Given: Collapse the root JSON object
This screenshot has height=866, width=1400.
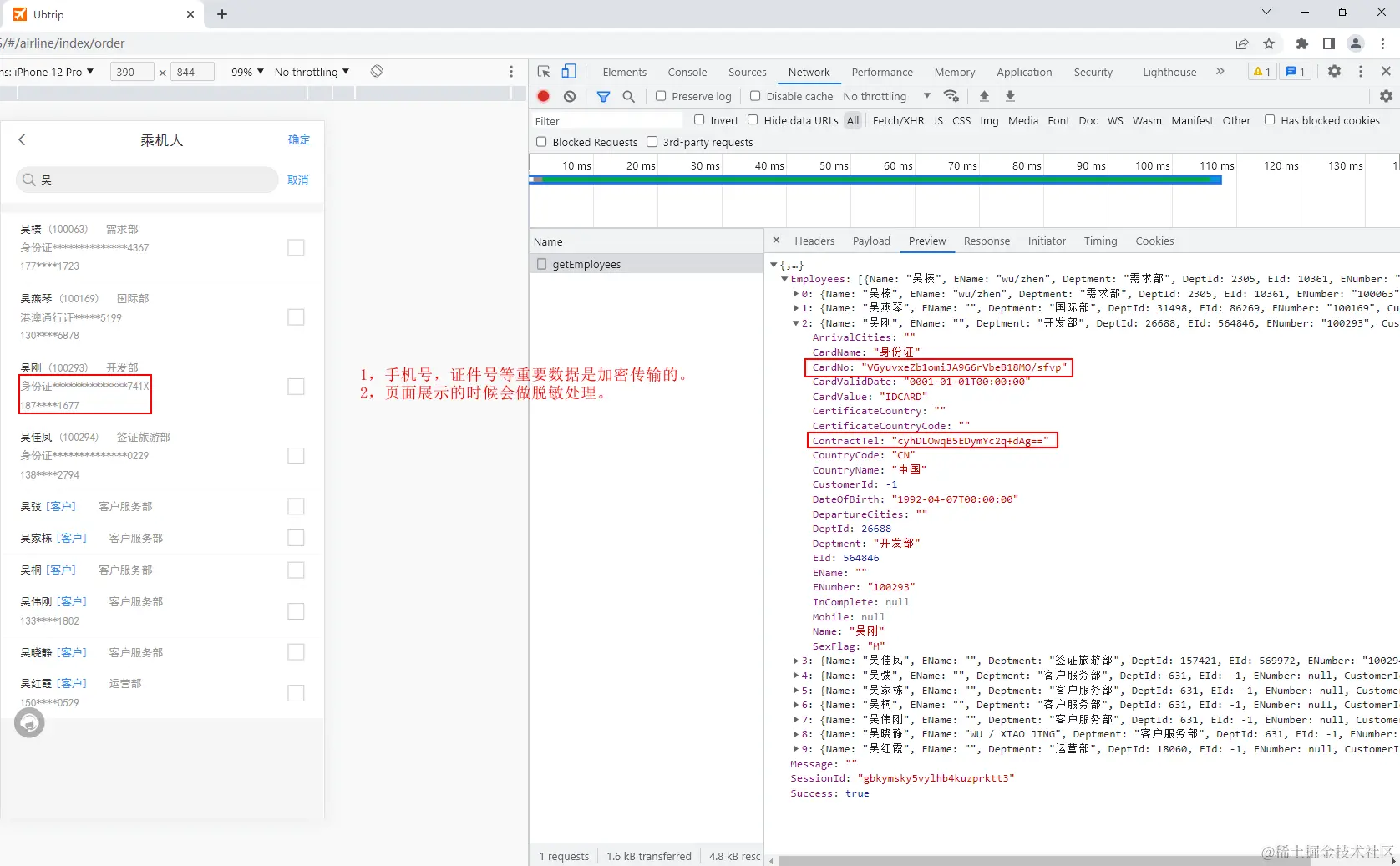Looking at the screenshot, I should click(774, 265).
